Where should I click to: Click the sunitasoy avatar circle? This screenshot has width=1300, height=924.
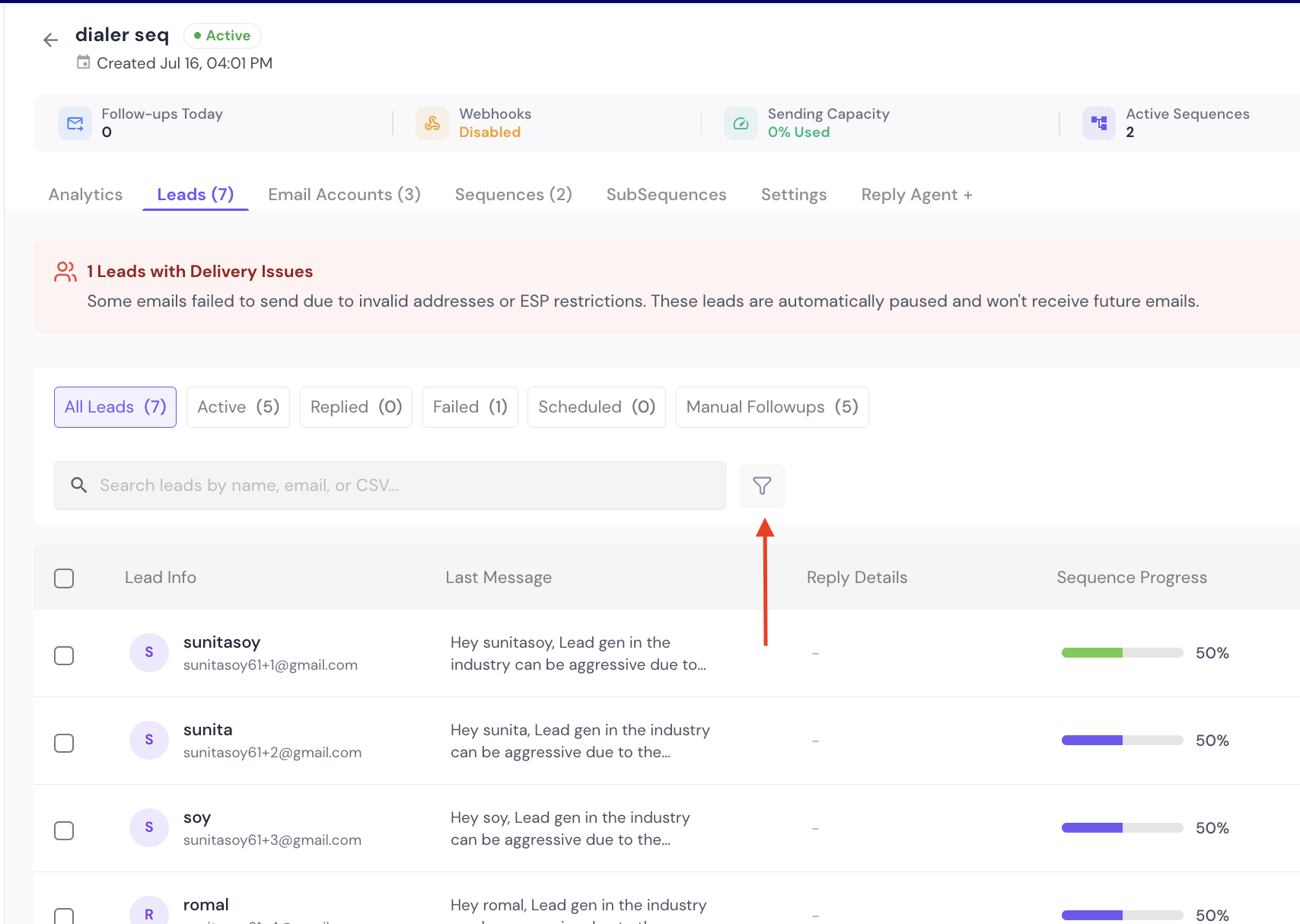pos(149,652)
